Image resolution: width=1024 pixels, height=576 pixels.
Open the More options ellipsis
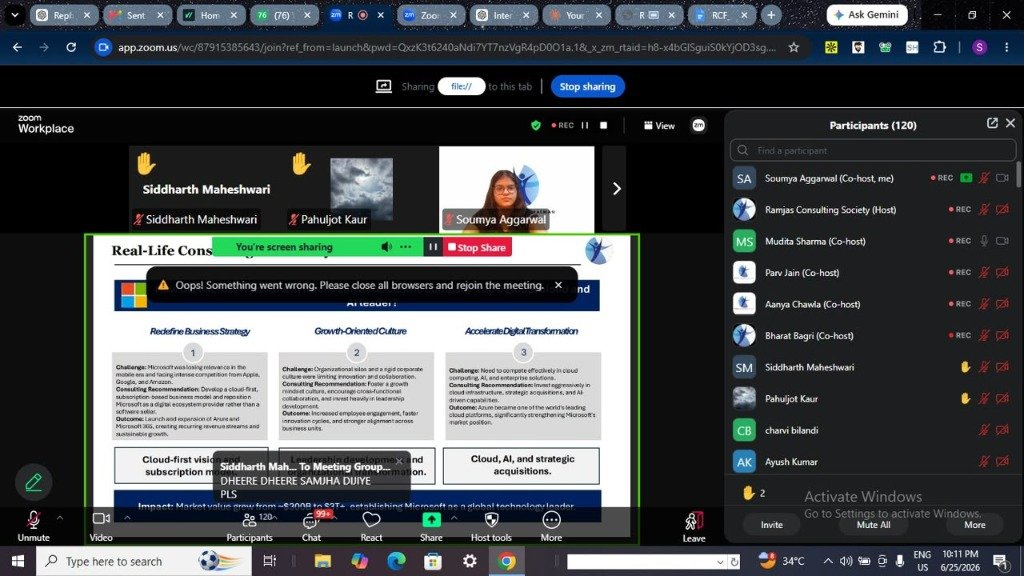(x=551, y=520)
